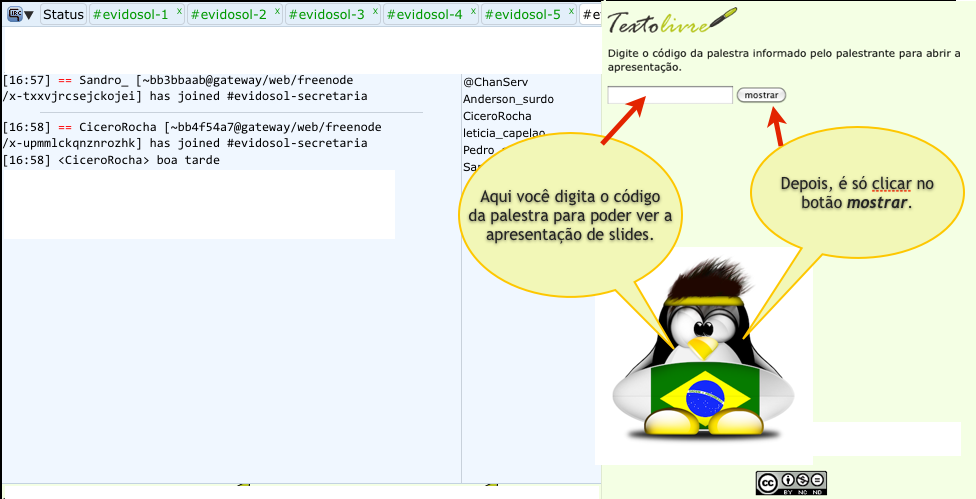The image size is (976, 499).
Task: Click the CiceroRocha has joined message
Action: pyautogui.click(x=192, y=135)
